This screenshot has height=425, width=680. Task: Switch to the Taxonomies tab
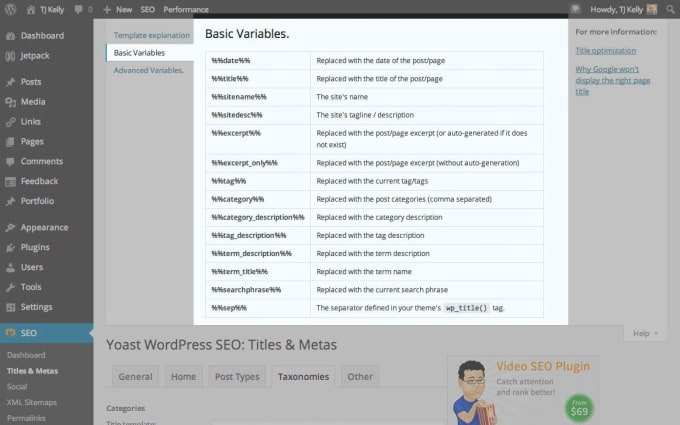coord(304,376)
